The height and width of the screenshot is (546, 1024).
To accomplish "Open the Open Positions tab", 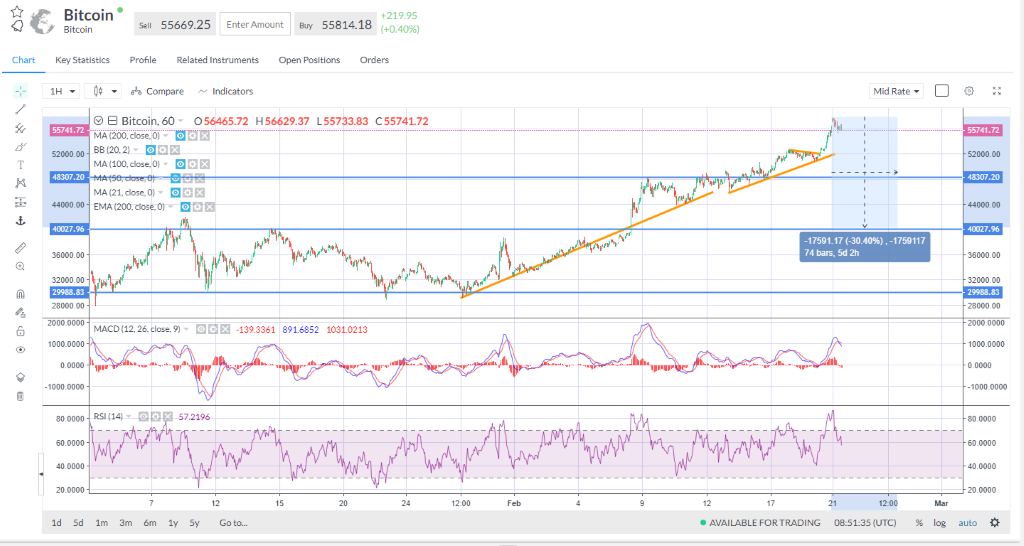I will [310, 60].
